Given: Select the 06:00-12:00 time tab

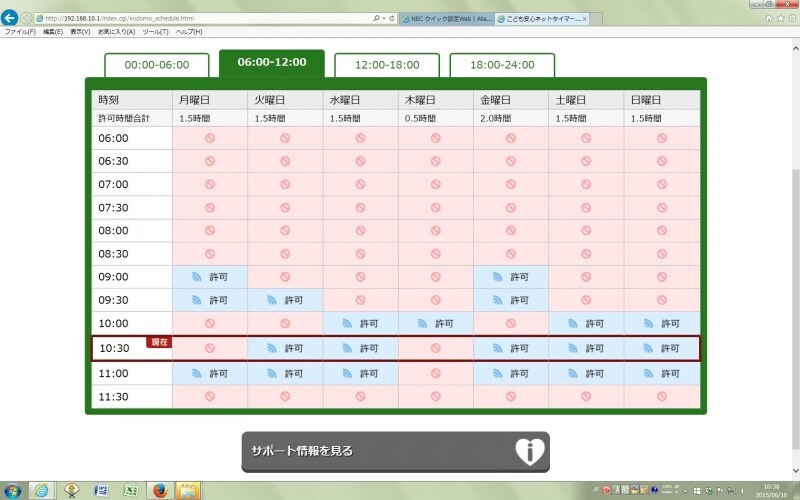Looking at the screenshot, I should (272, 63).
